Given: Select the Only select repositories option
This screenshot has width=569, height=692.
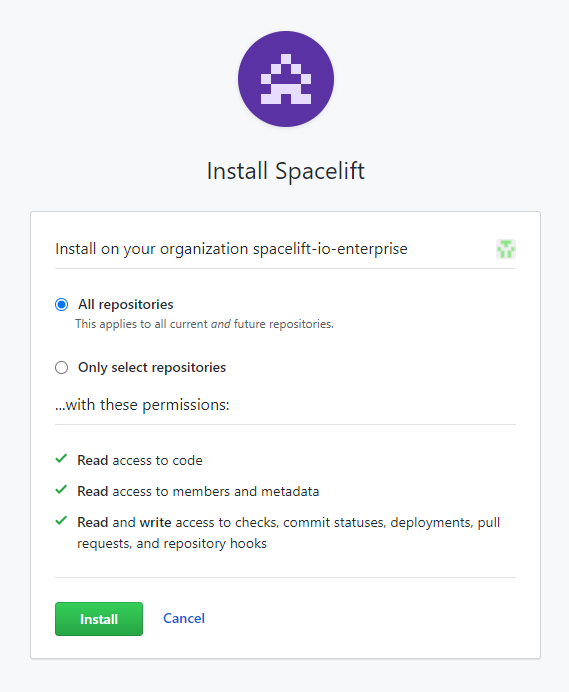Looking at the screenshot, I should coord(61,368).
